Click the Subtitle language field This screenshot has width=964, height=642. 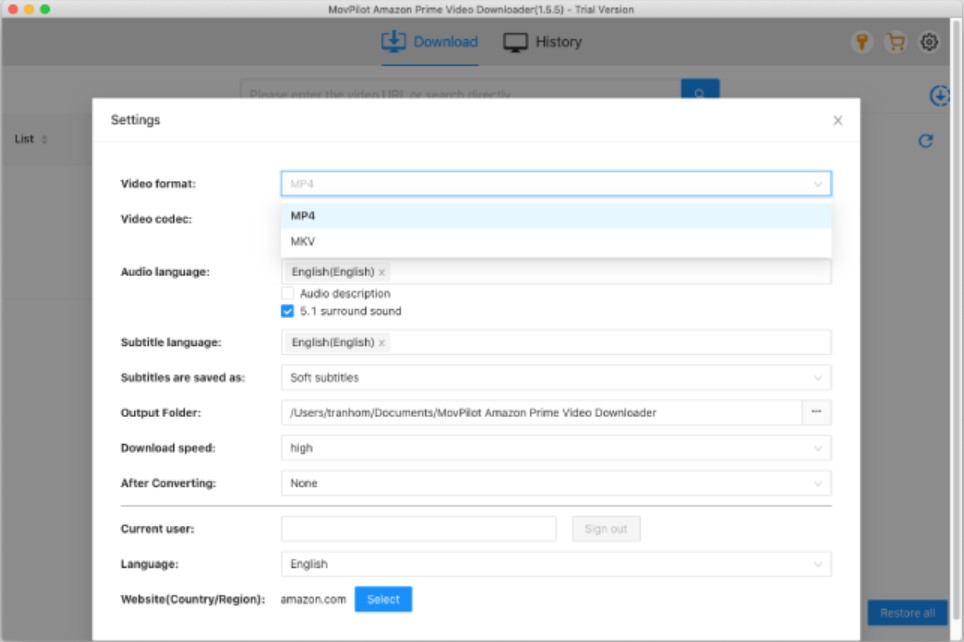click(x=556, y=343)
